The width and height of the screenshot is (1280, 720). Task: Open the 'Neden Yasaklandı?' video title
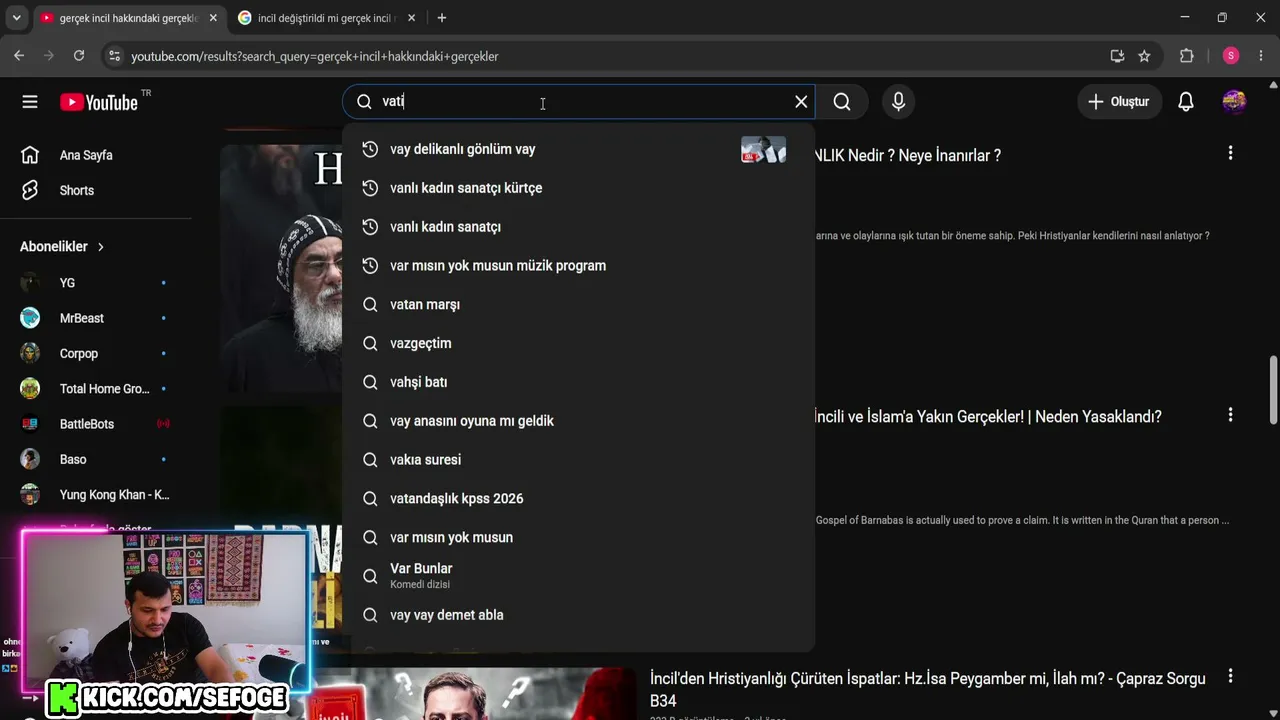click(988, 417)
